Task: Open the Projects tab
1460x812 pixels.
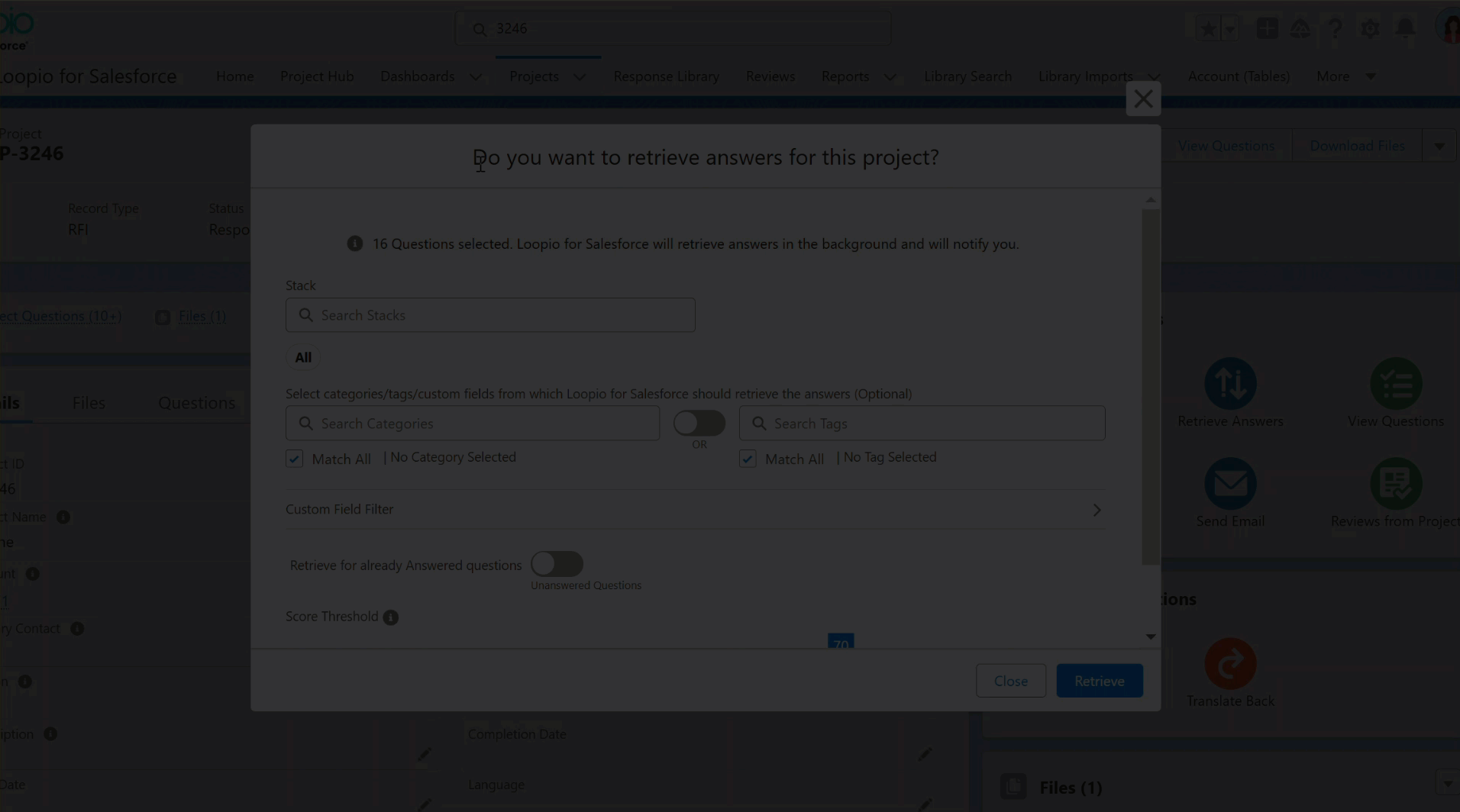Action: (x=534, y=76)
